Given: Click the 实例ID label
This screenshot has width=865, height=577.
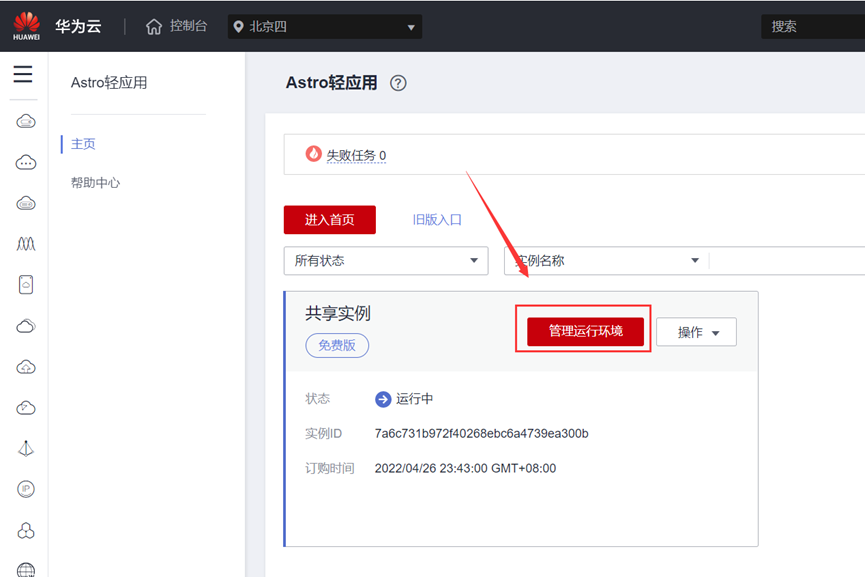Looking at the screenshot, I should pos(324,434).
